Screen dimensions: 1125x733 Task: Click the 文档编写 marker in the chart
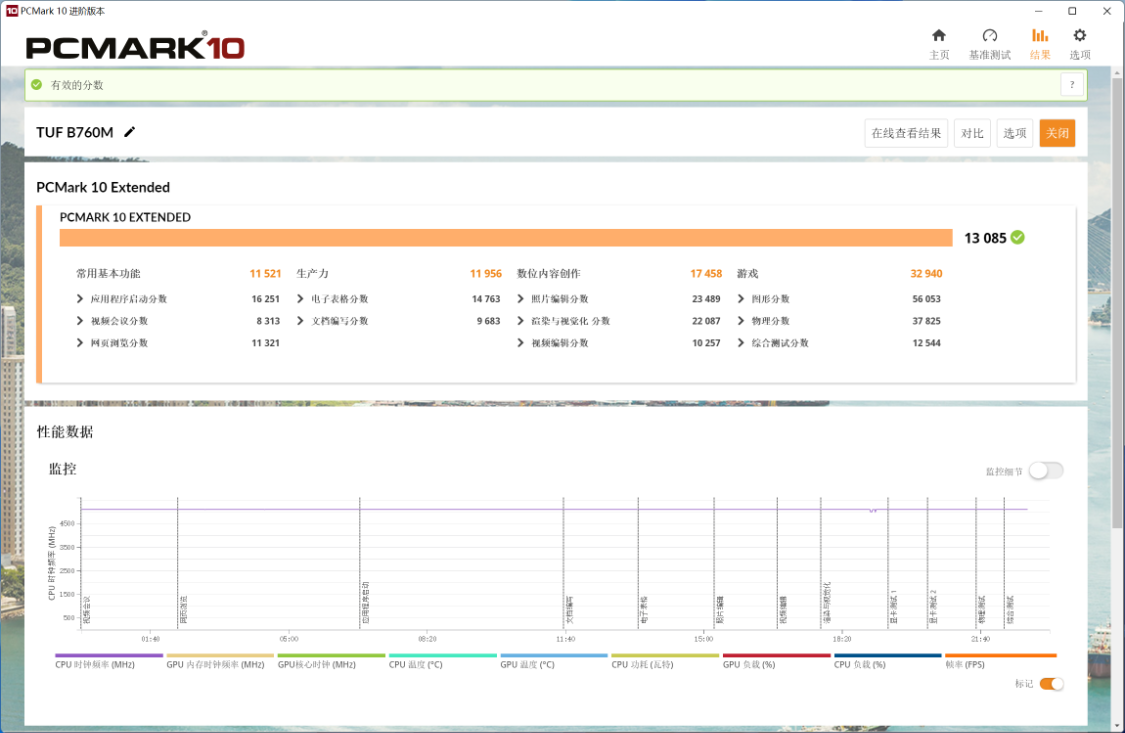570,610
